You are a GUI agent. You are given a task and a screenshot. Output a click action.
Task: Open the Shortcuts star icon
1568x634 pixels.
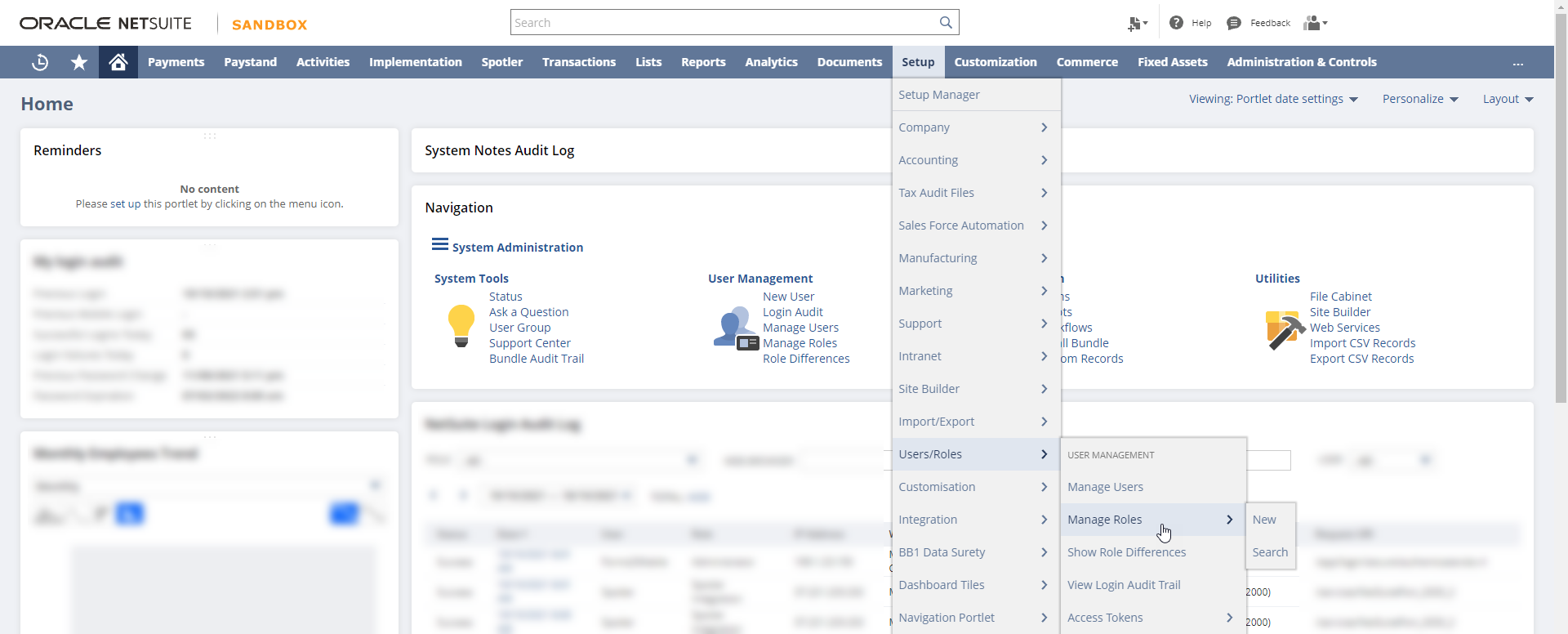(x=79, y=62)
